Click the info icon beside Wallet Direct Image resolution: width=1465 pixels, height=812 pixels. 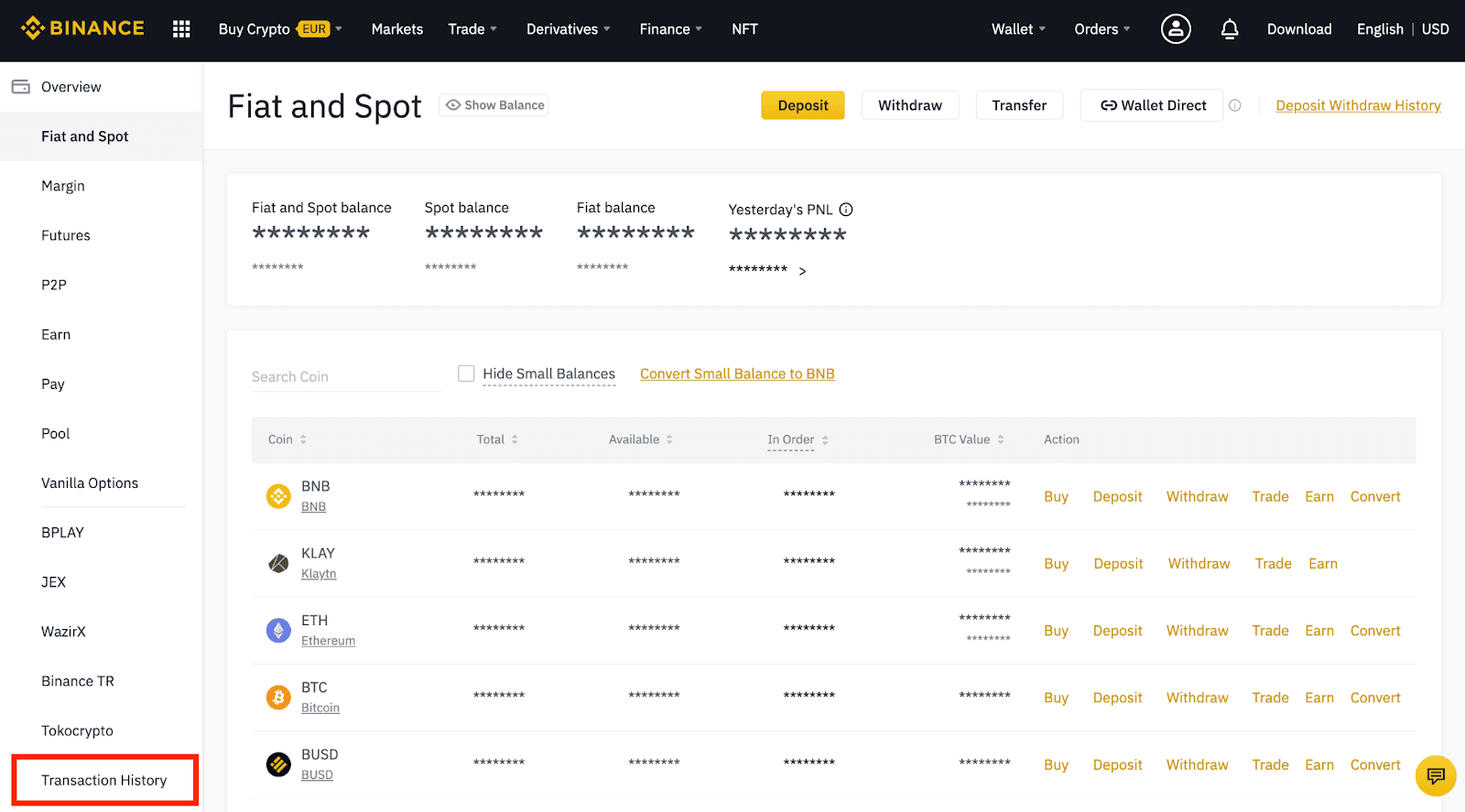(1235, 105)
